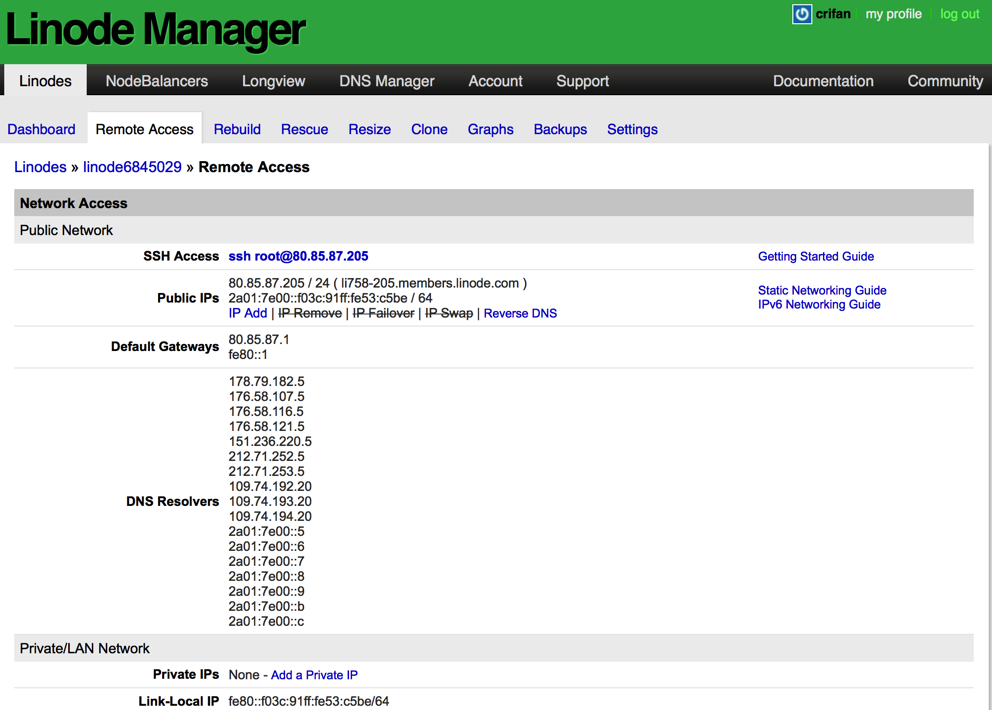This screenshot has width=992, height=710.
Task: Click the Add a Private IP link
Action: click(x=314, y=675)
